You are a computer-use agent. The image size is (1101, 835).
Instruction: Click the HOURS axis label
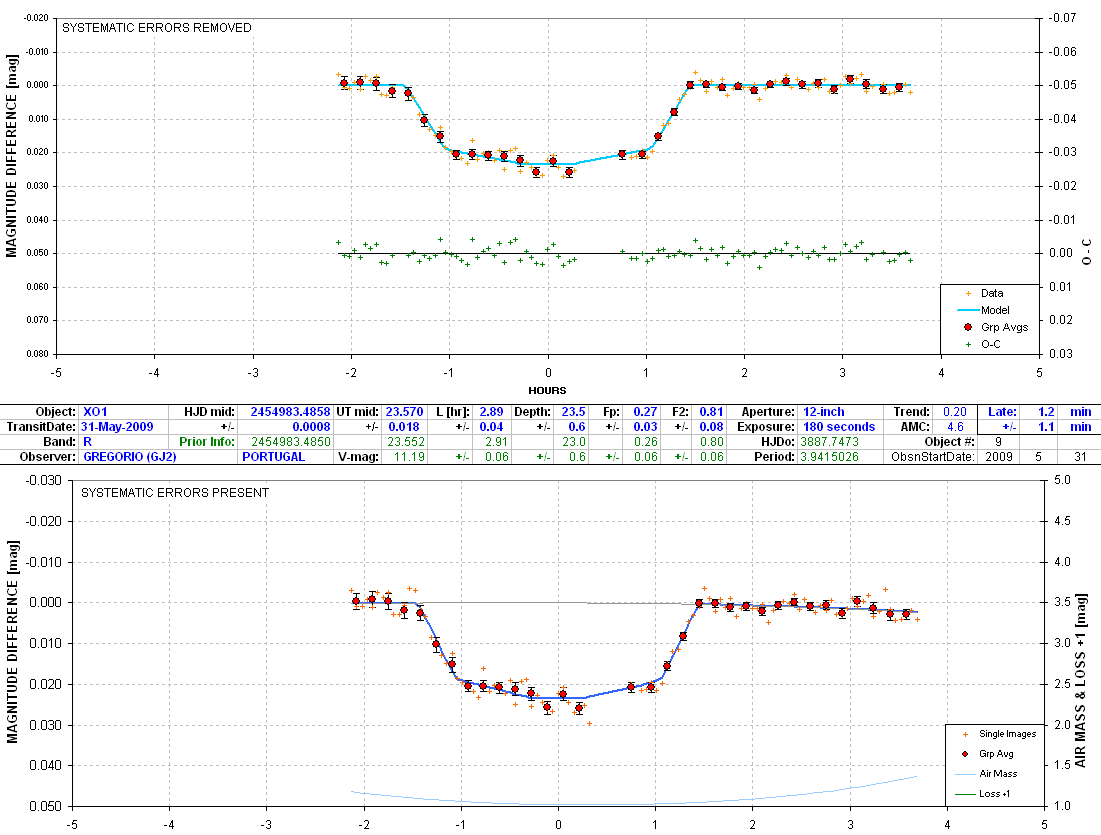point(547,390)
